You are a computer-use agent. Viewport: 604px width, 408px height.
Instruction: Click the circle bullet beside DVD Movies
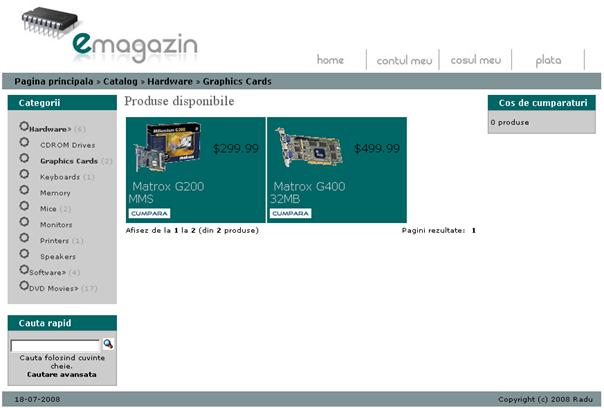pos(24,285)
